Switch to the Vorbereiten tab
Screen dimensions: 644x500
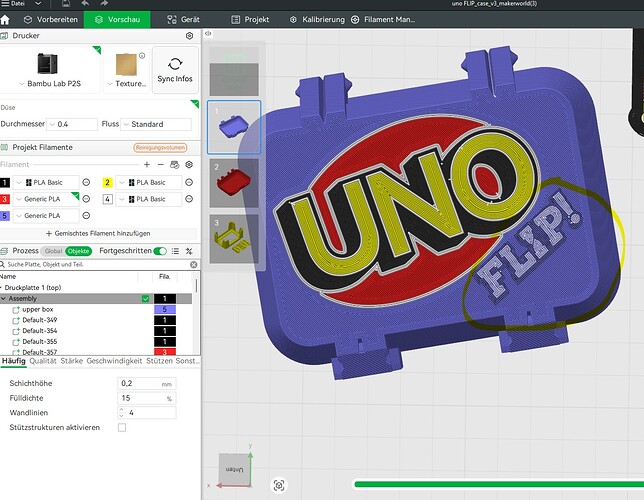[51, 19]
